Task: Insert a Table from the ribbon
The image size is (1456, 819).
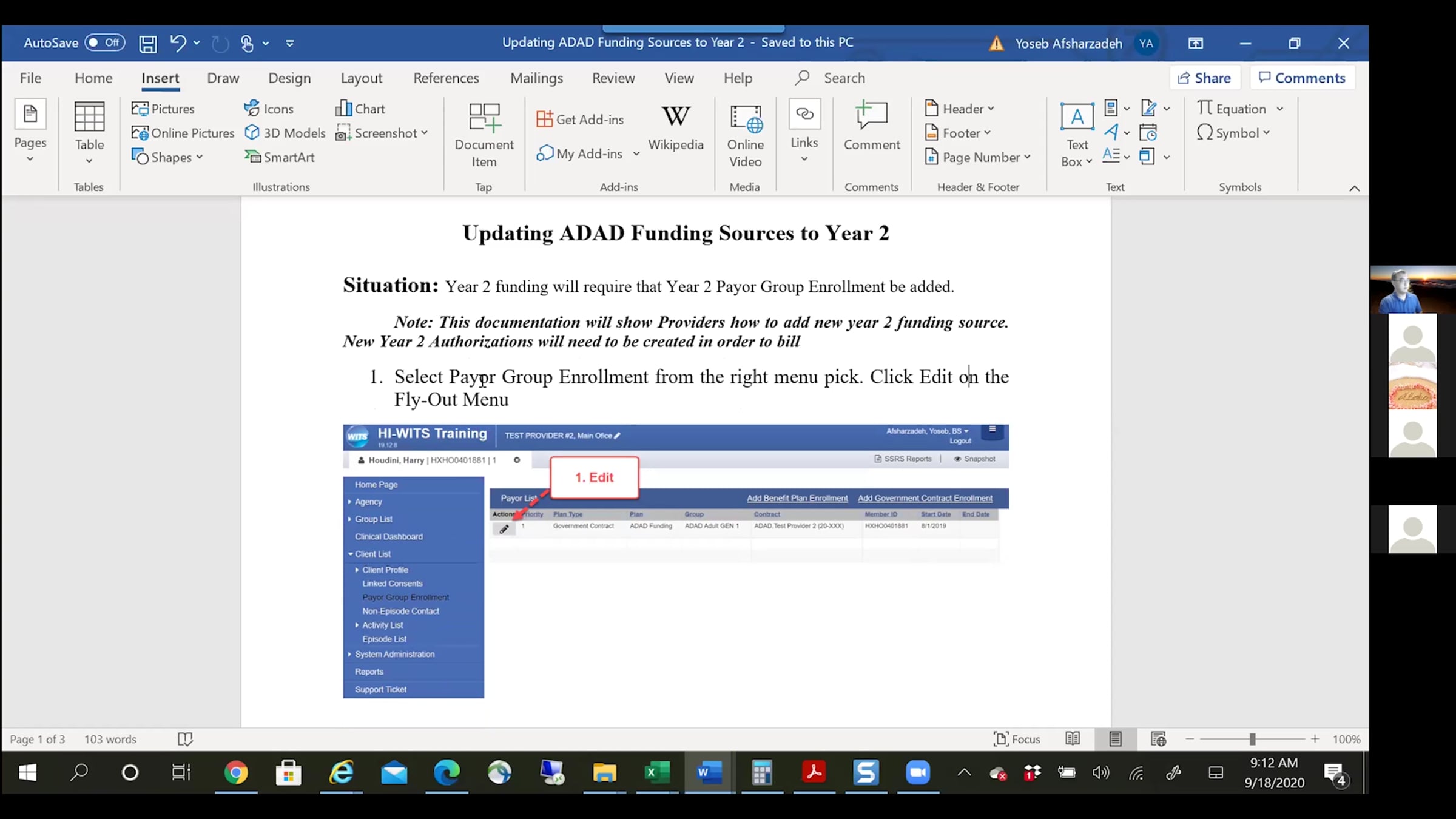Action: click(89, 132)
